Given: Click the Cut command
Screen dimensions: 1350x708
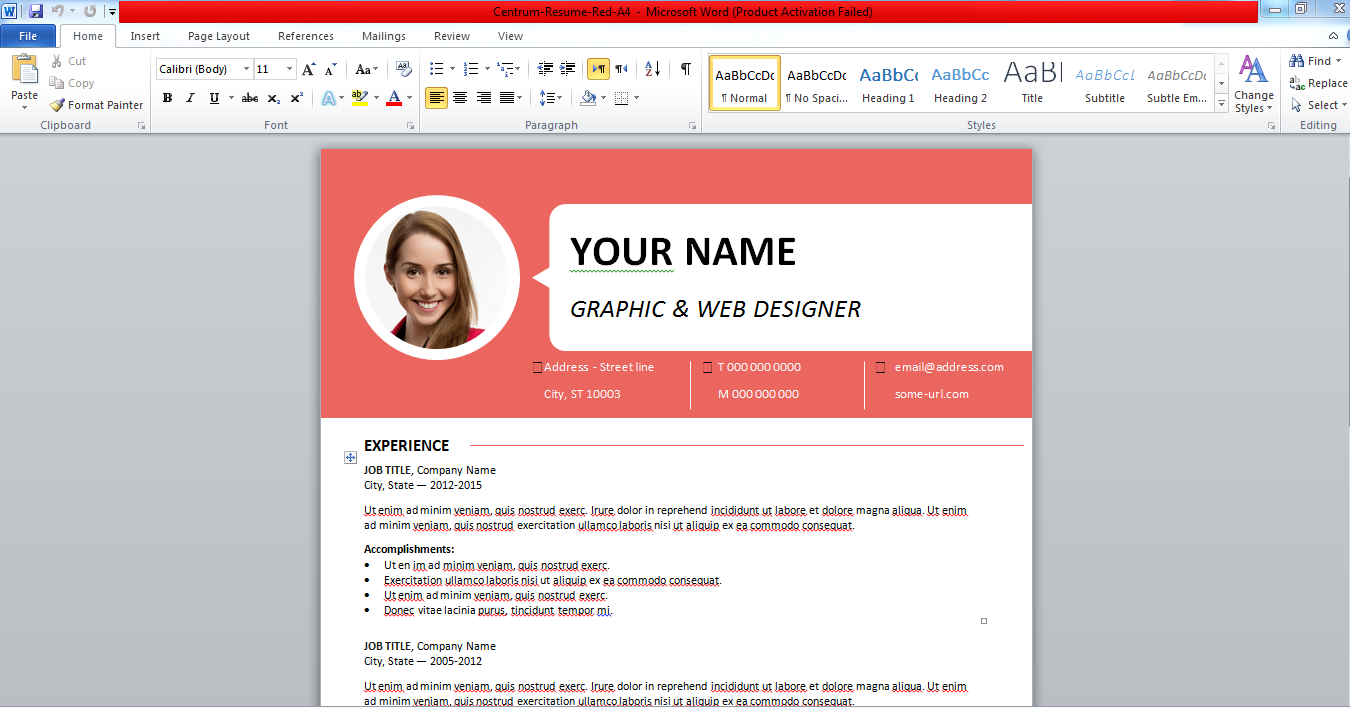Looking at the screenshot, I should pos(69,61).
